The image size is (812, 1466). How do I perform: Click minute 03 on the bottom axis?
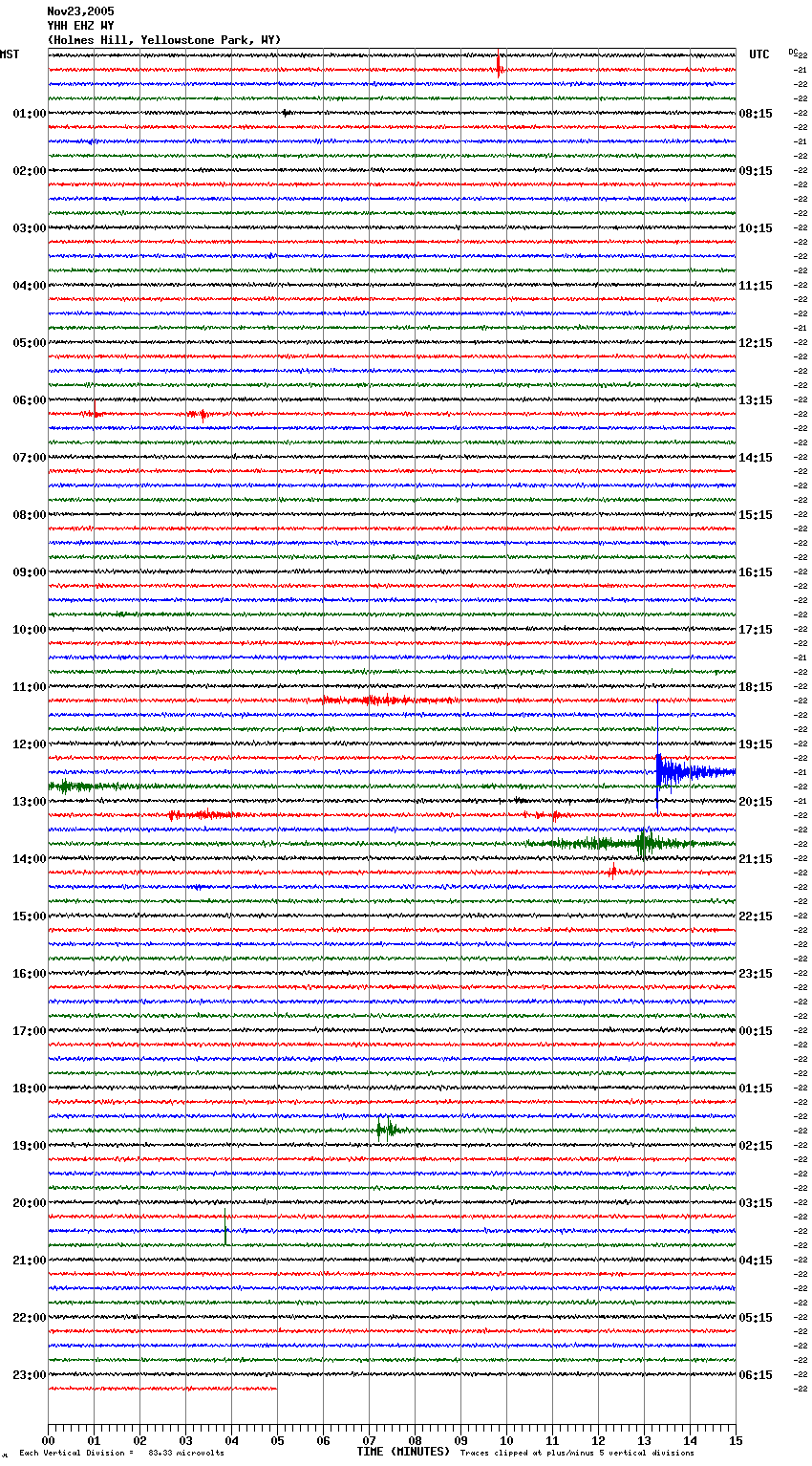pos(185,1440)
